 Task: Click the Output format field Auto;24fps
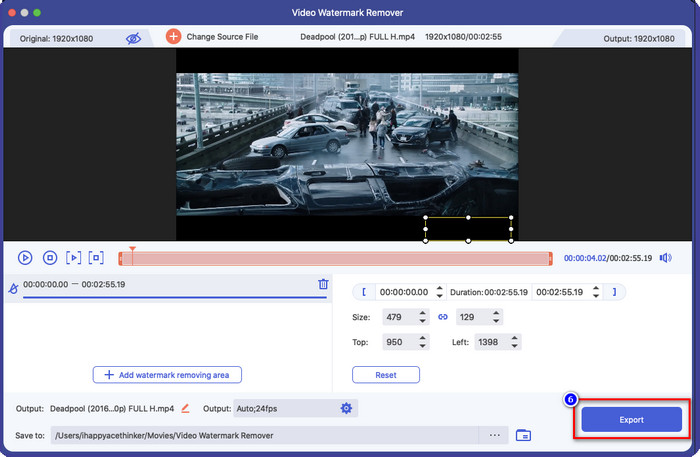coord(286,408)
